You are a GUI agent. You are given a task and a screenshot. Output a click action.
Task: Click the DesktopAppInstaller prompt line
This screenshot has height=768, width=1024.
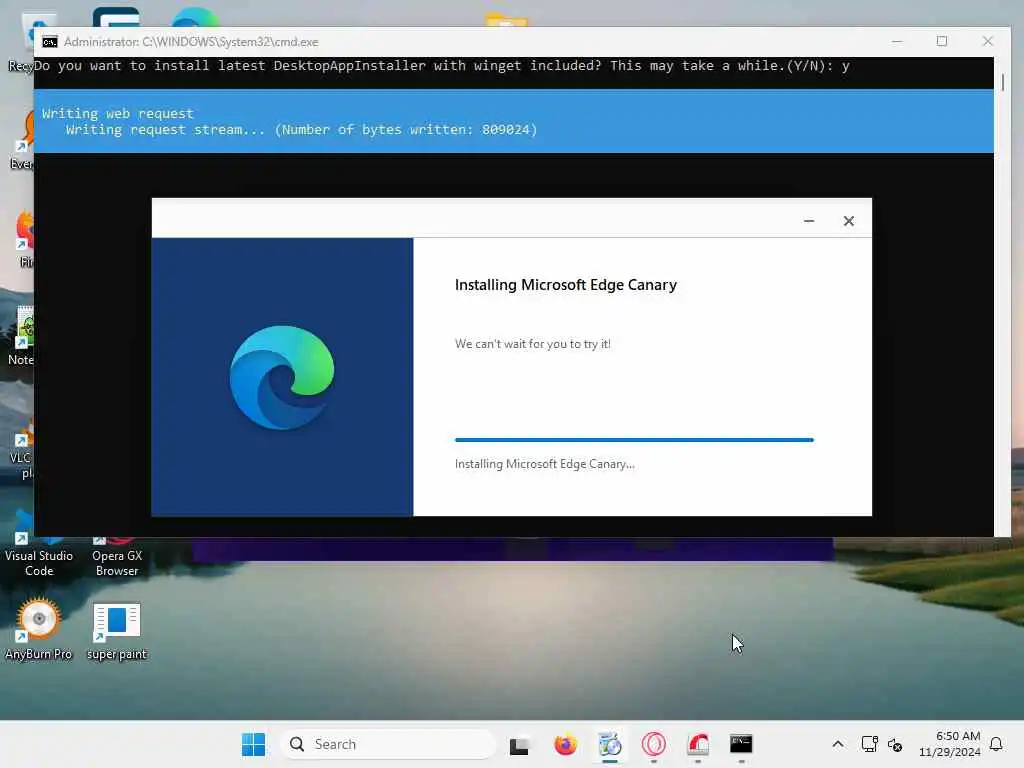441,65
